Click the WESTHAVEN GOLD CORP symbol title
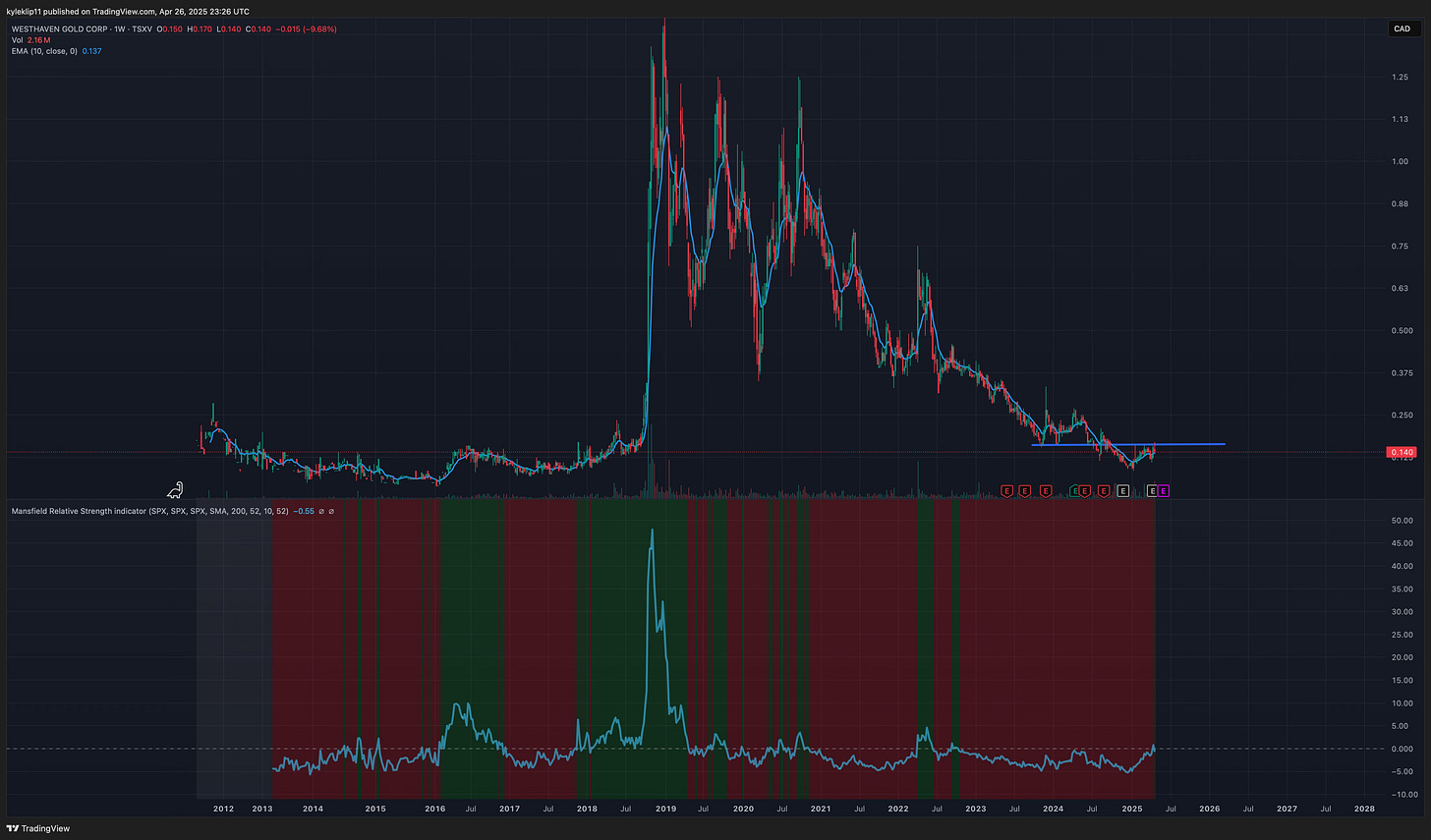This screenshot has width=1431, height=840. click(x=60, y=29)
